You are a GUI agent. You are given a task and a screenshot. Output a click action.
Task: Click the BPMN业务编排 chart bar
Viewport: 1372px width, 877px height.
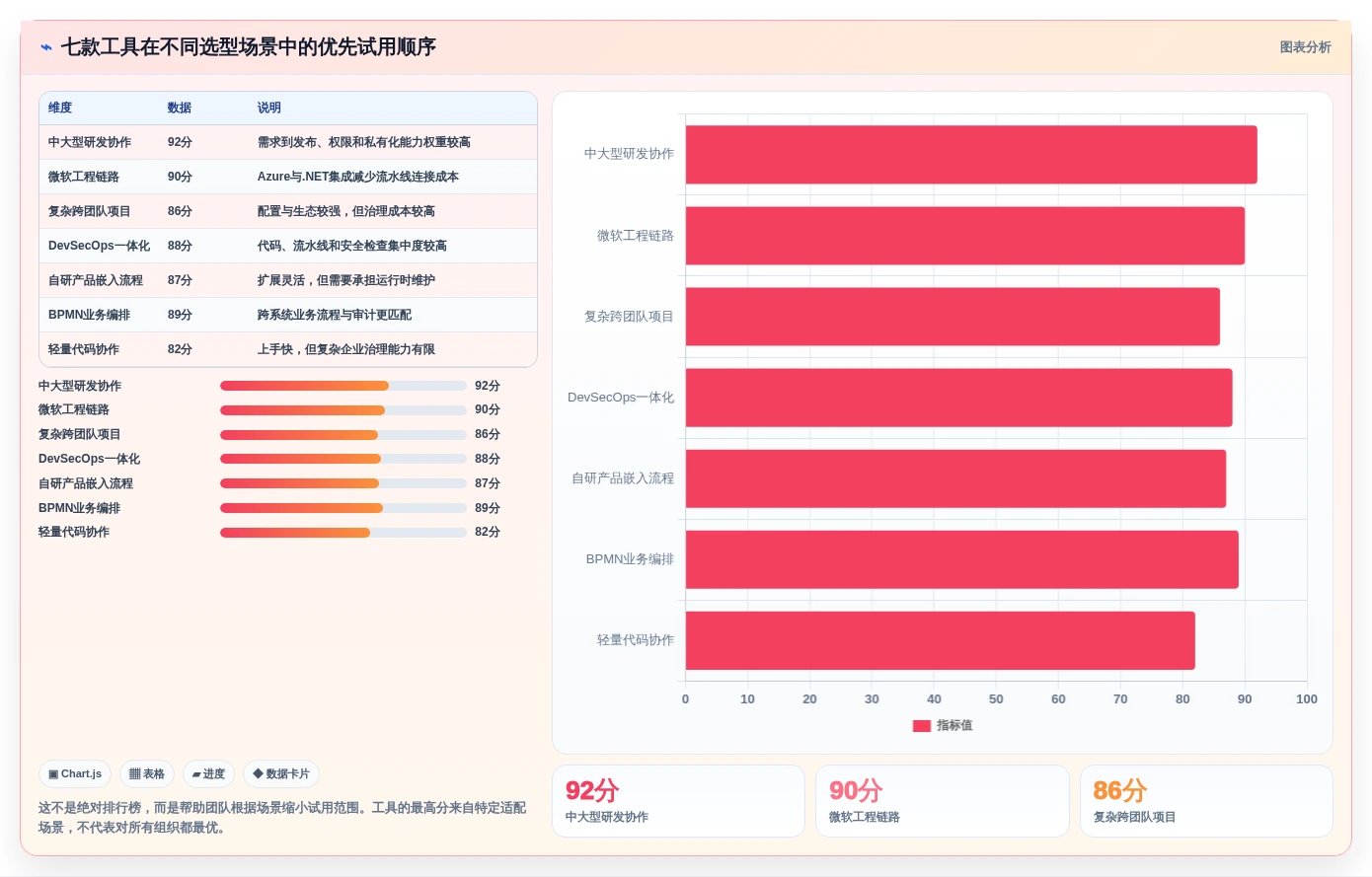(x=962, y=559)
